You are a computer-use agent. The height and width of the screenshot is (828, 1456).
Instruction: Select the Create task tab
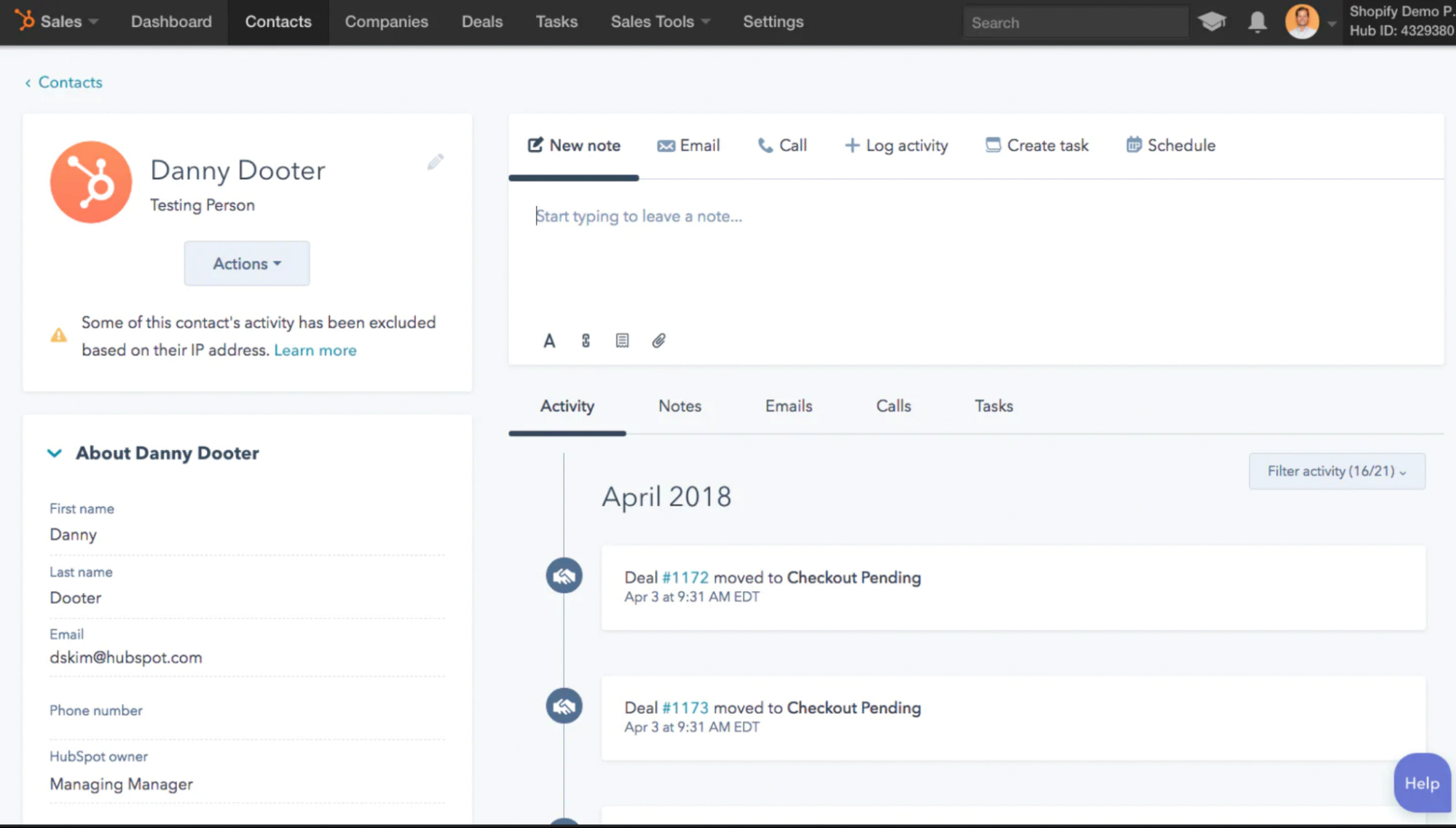[x=1036, y=146]
